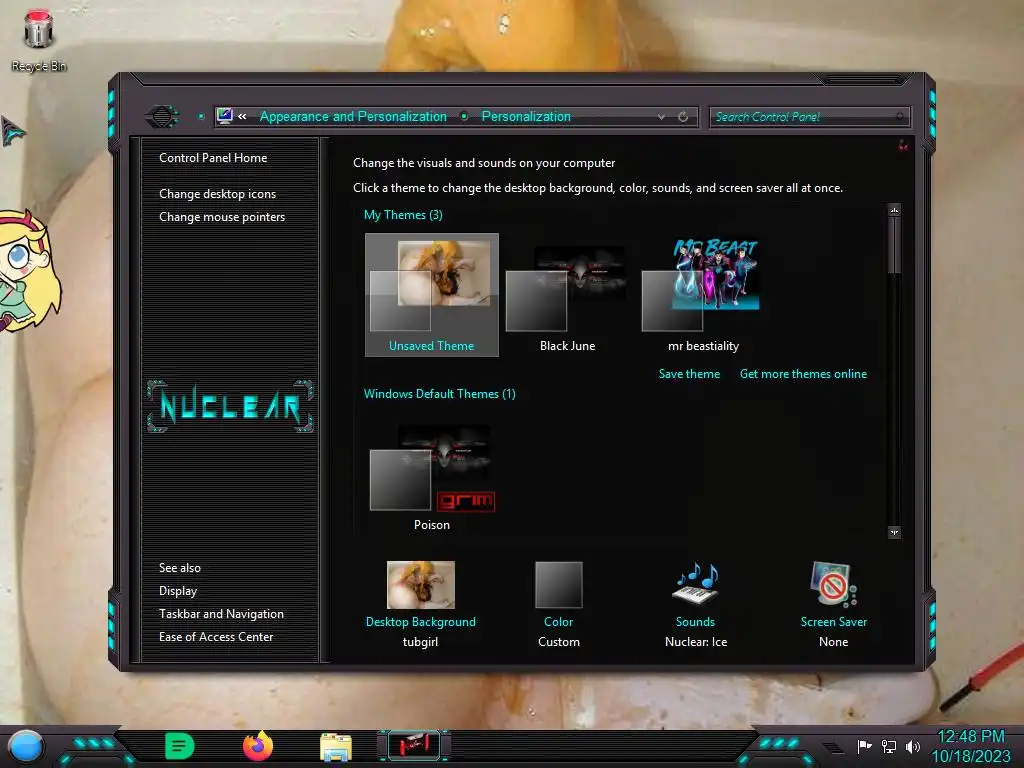The width and height of the screenshot is (1024, 768).
Task: Open the Start orb button
Action: coord(26,746)
